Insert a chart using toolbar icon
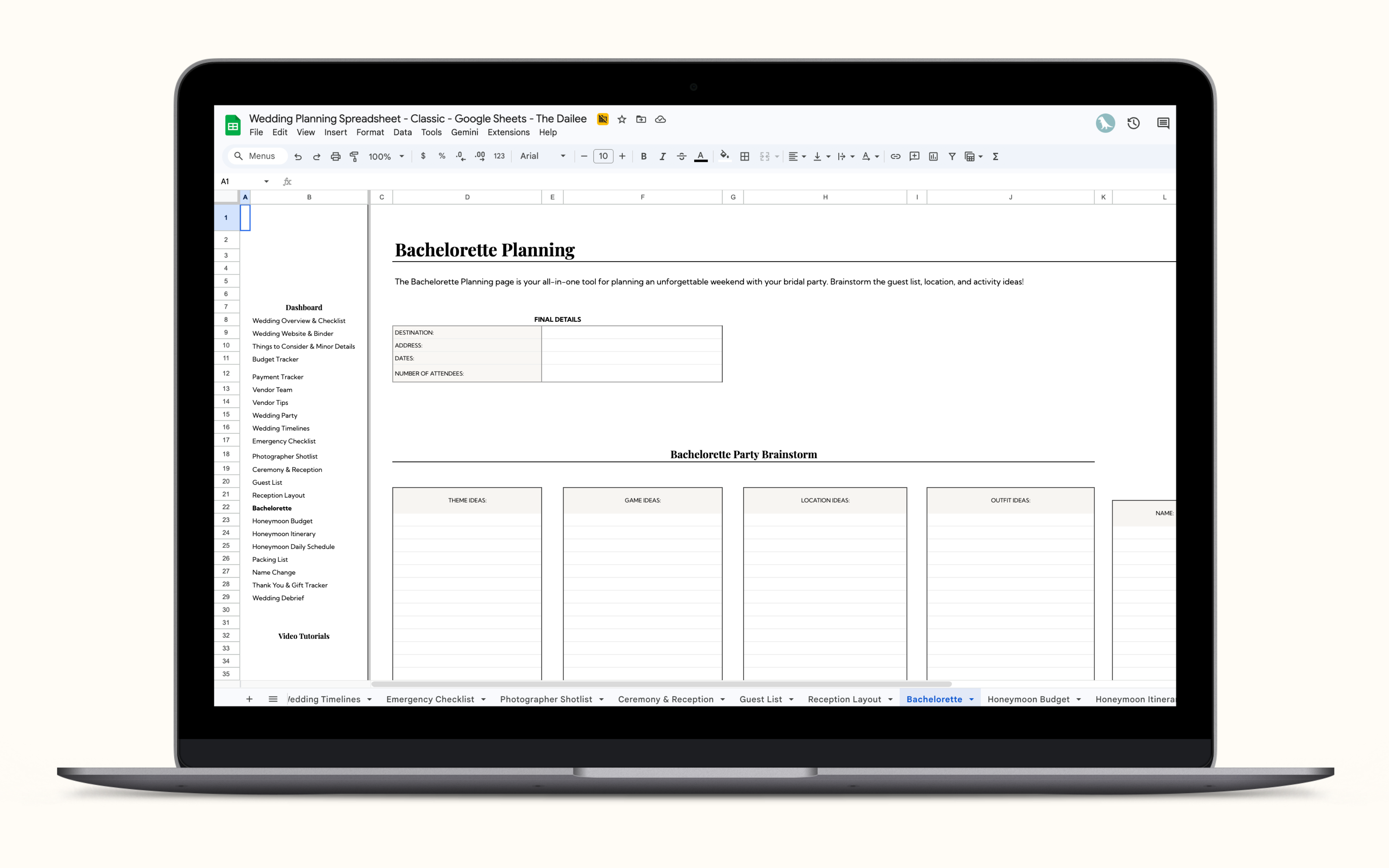This screenshot has width=1389, height=868. (933, 156)
